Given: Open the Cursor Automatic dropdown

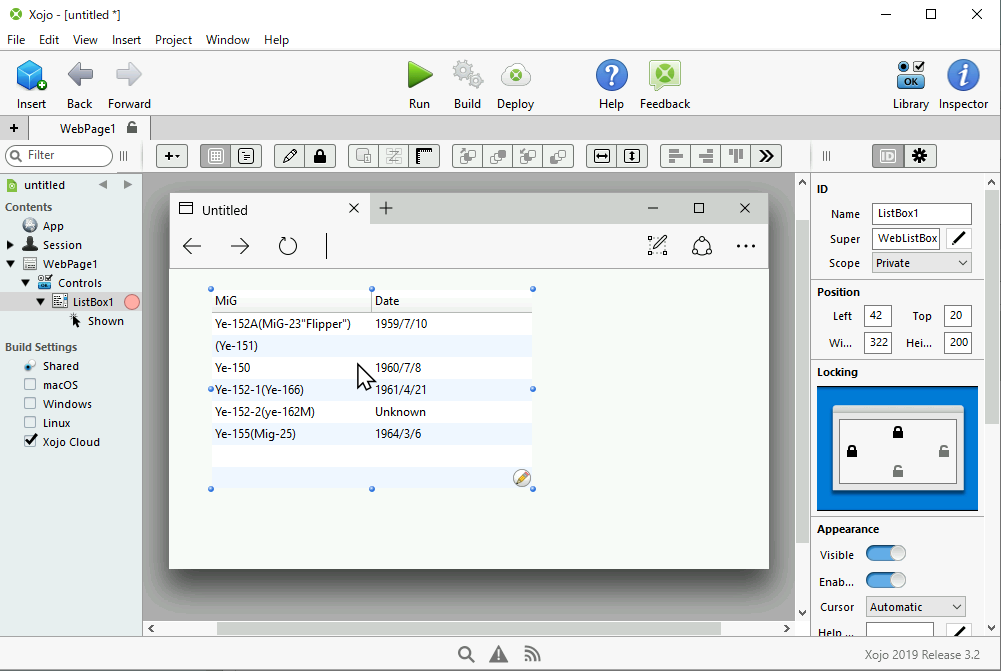Looking at the screenshot, I should coord(915,607).
